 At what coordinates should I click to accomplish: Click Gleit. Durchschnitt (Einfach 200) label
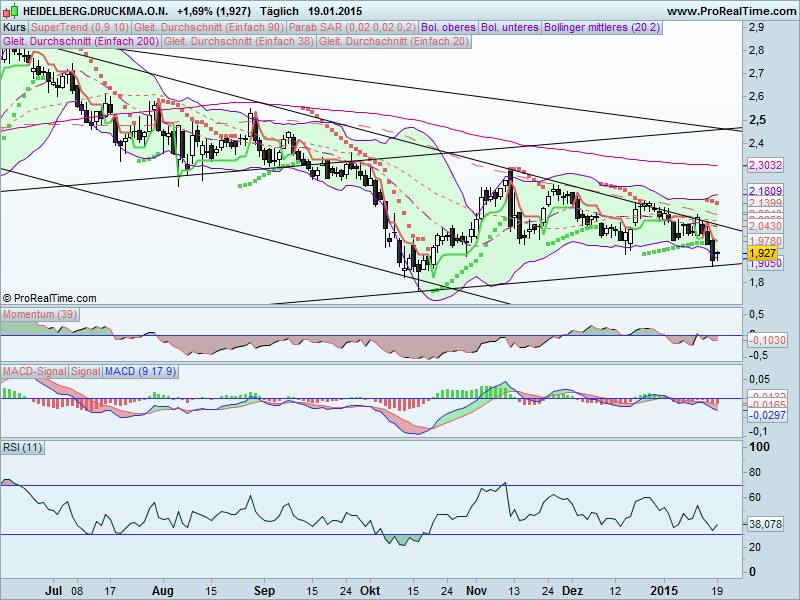81,41
